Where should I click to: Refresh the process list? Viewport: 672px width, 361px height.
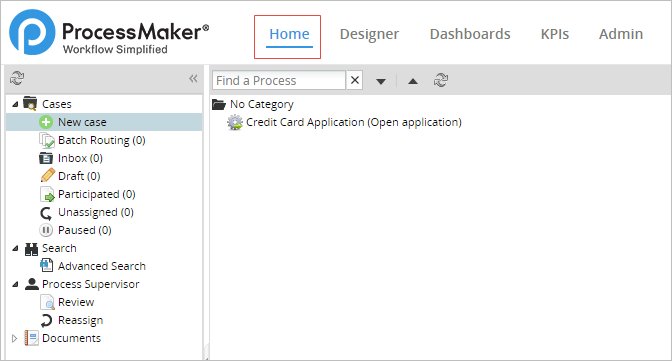(x=441, y=80)
